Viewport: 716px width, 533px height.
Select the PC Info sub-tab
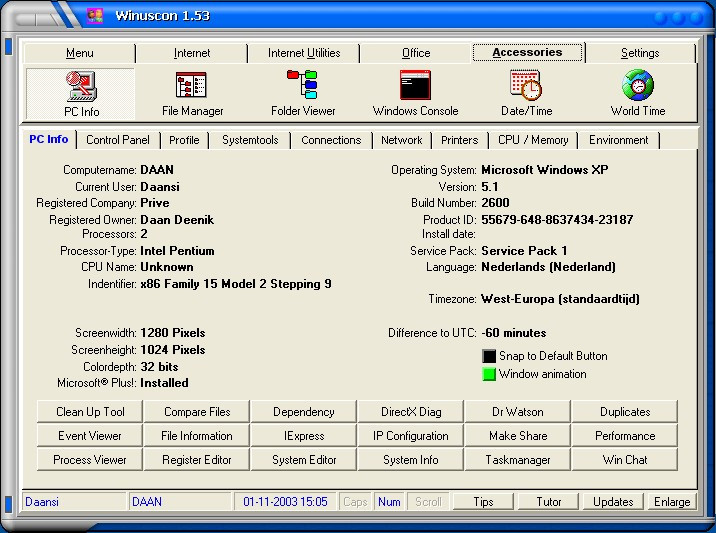click(x=49, y=139)
